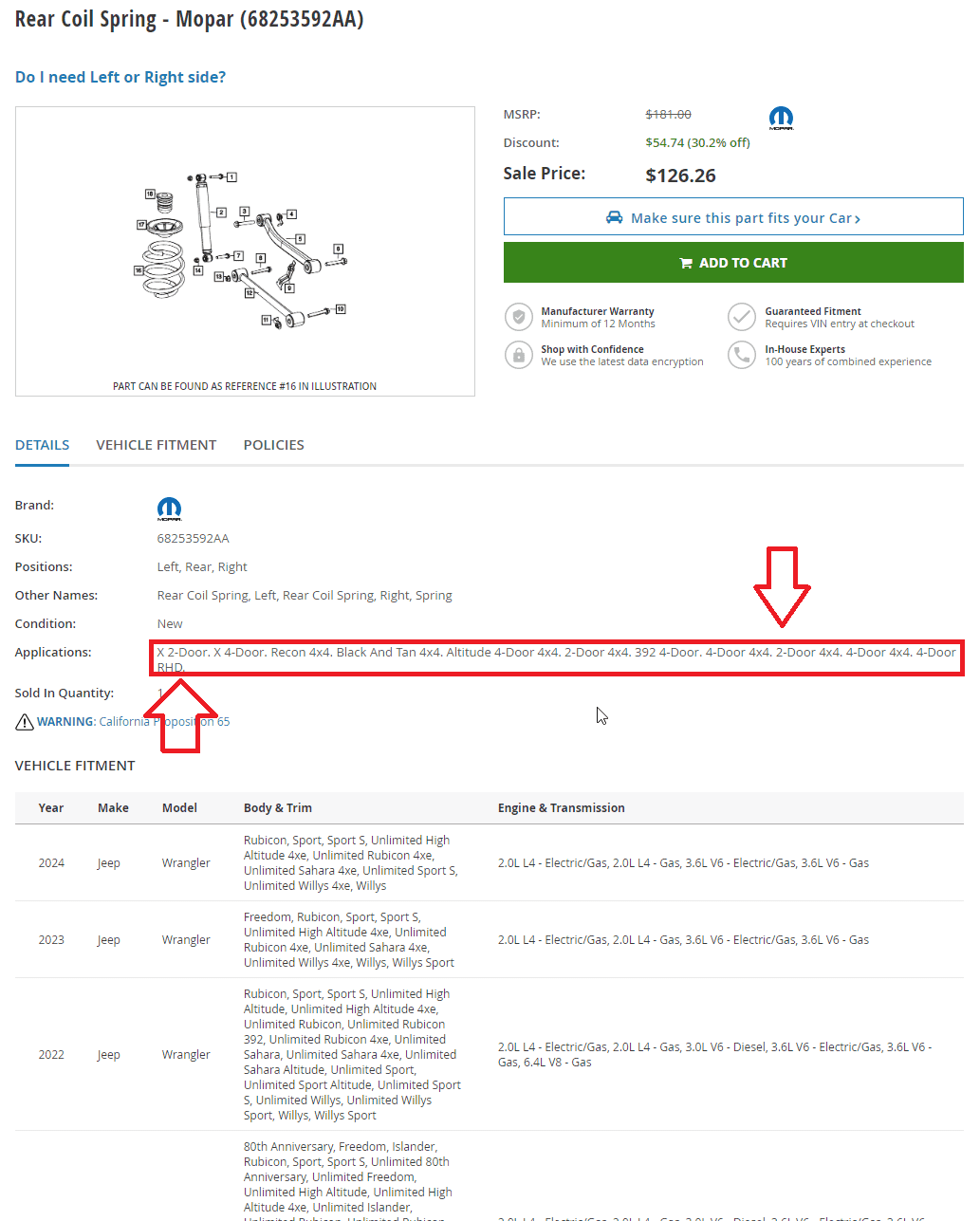
Task: Click the Year column header
Action: [51, 808]
